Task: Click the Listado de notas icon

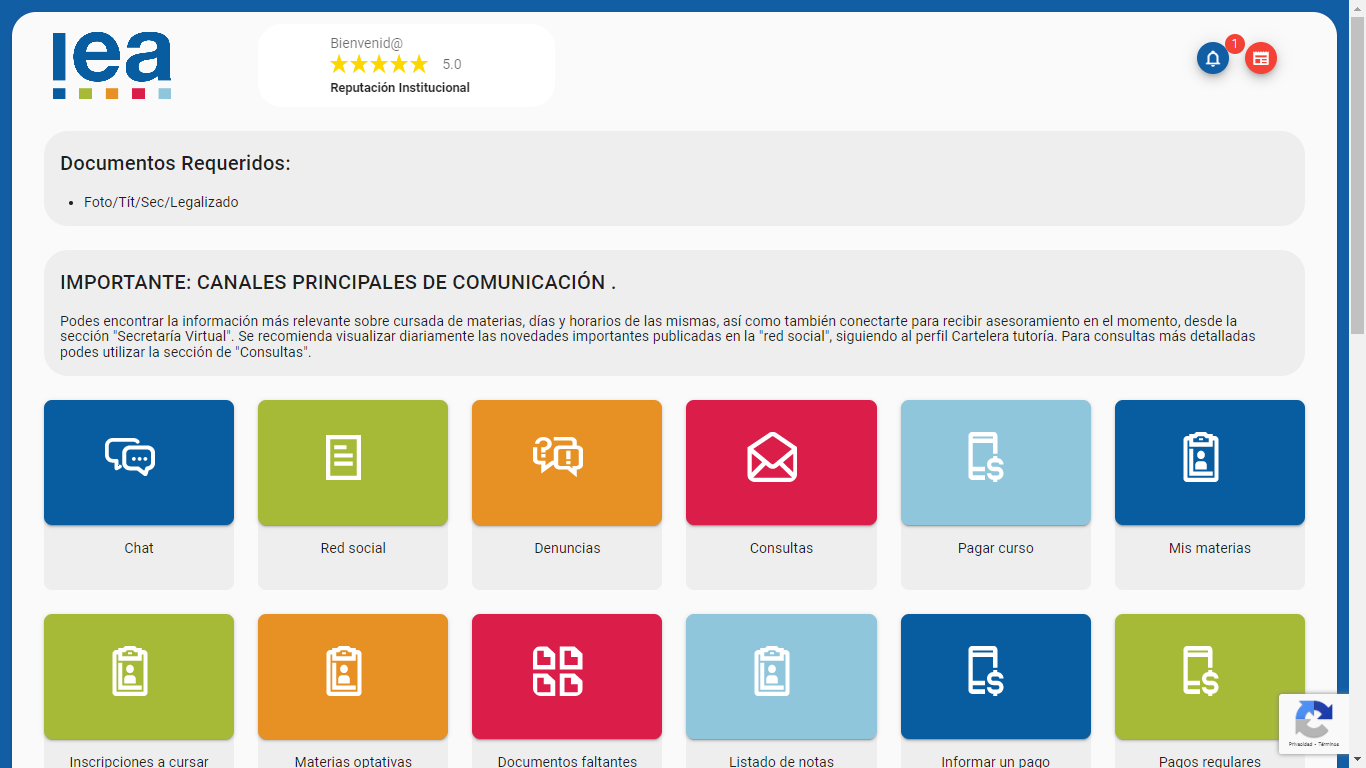Action: pos(772,671)
